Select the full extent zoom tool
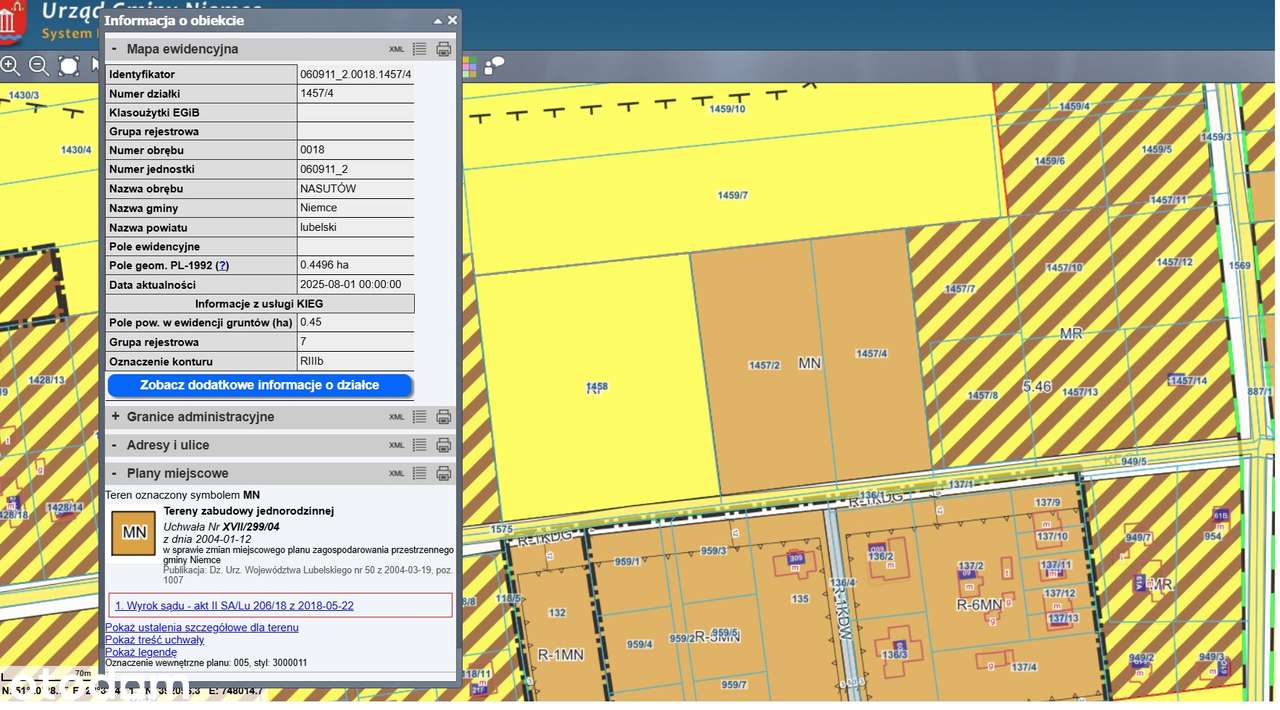 (x=68, y=66)
